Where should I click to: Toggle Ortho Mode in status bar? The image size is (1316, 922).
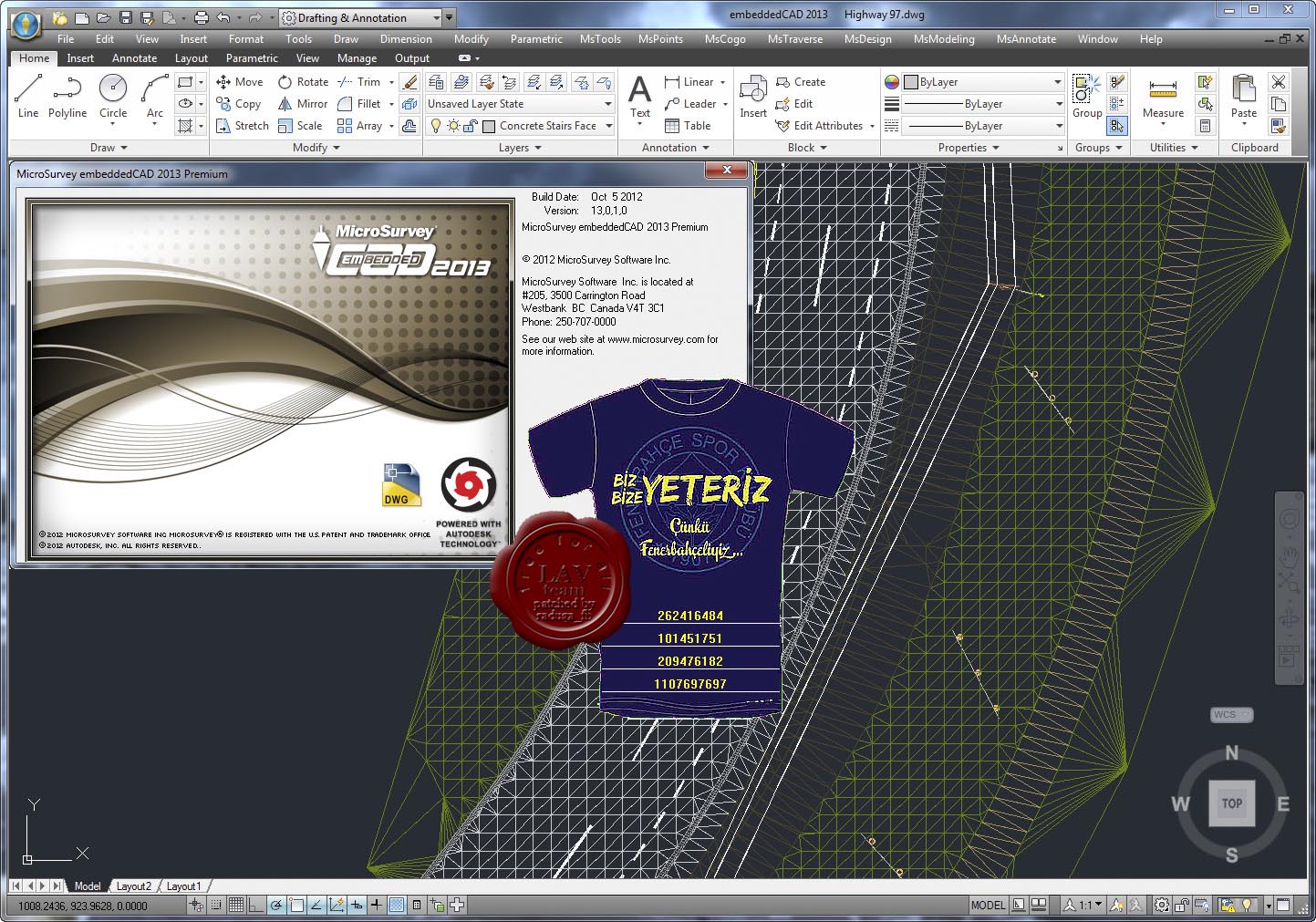coord(256,906)
